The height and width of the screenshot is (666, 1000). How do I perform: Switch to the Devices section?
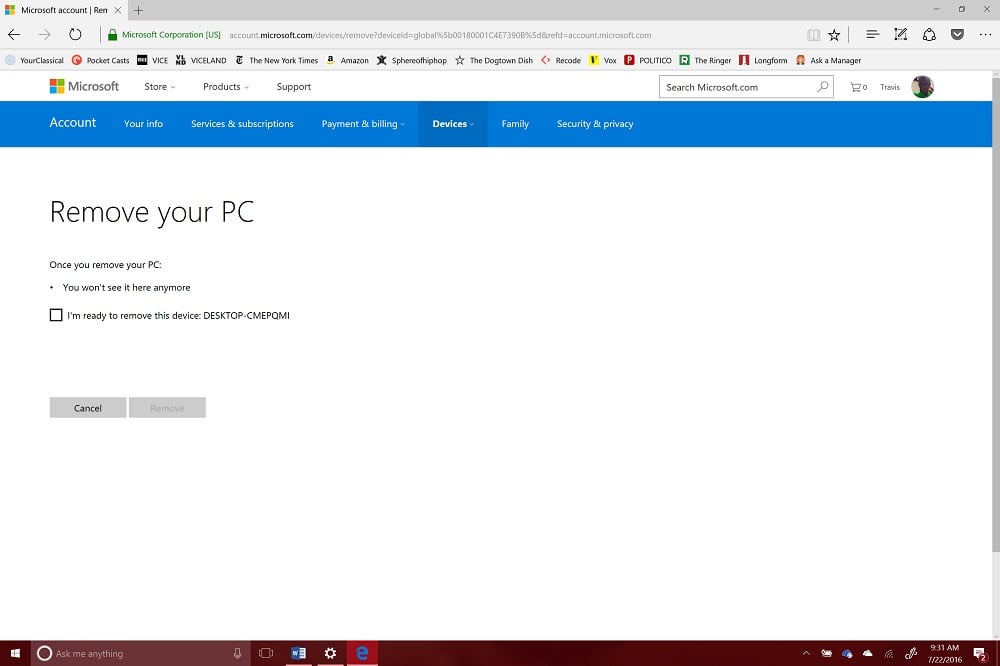pyautogui.click(x=451, y=124)
